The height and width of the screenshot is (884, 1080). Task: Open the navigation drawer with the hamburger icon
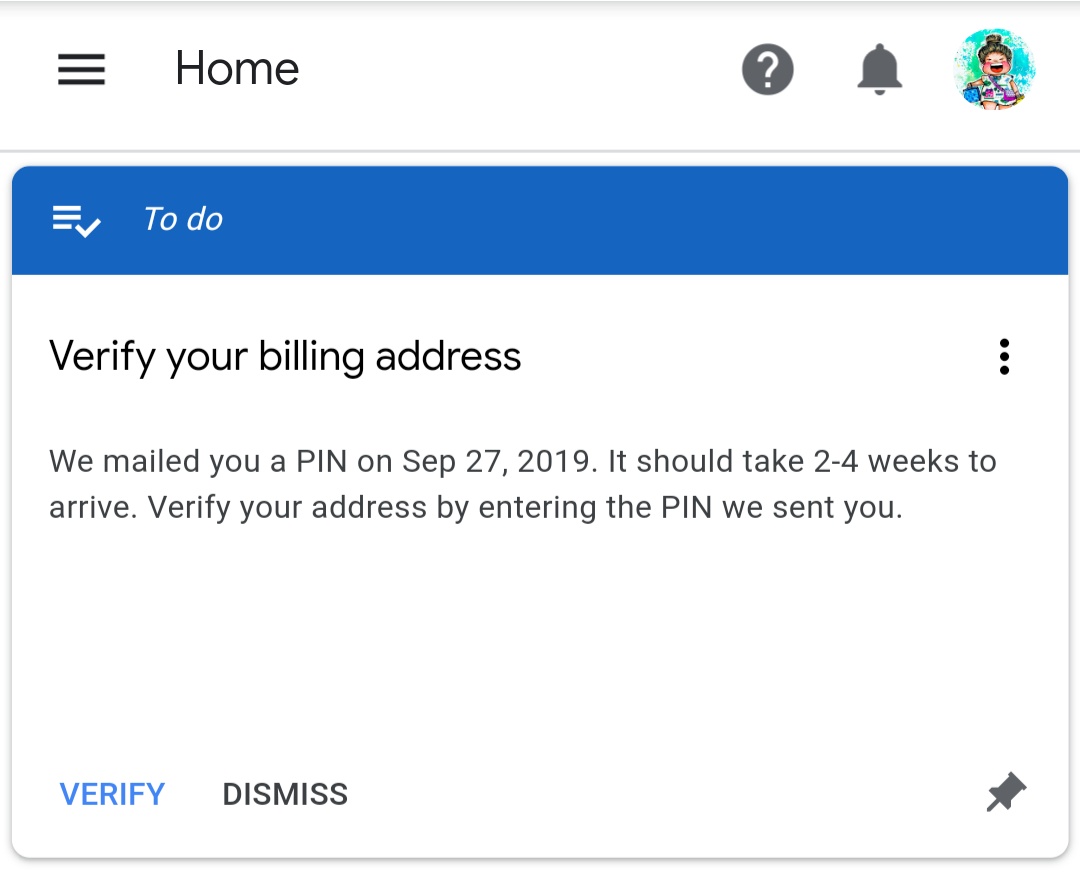point(81,70)
